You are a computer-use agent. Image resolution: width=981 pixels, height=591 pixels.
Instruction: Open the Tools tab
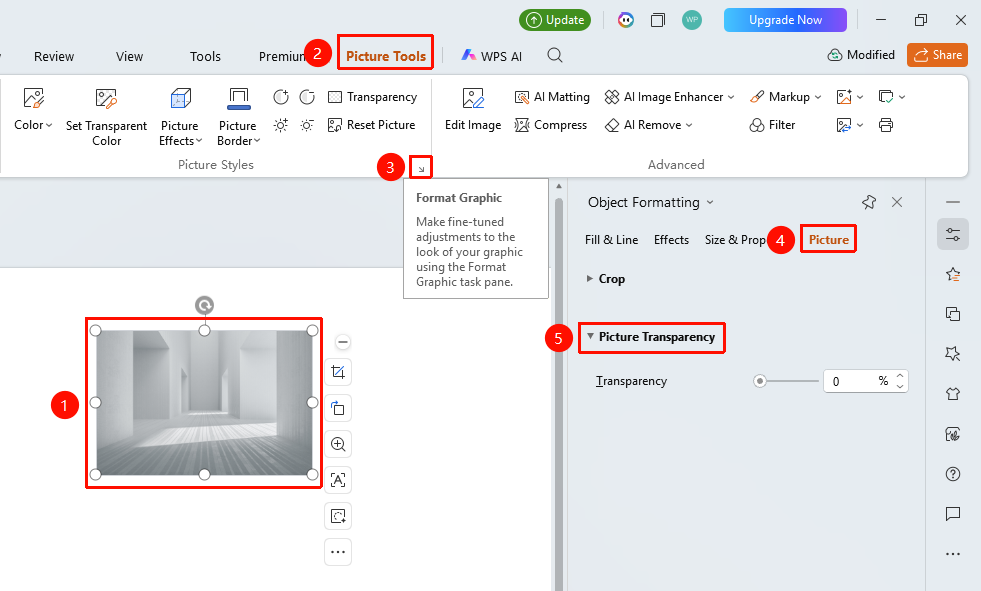tap(205, 56)
